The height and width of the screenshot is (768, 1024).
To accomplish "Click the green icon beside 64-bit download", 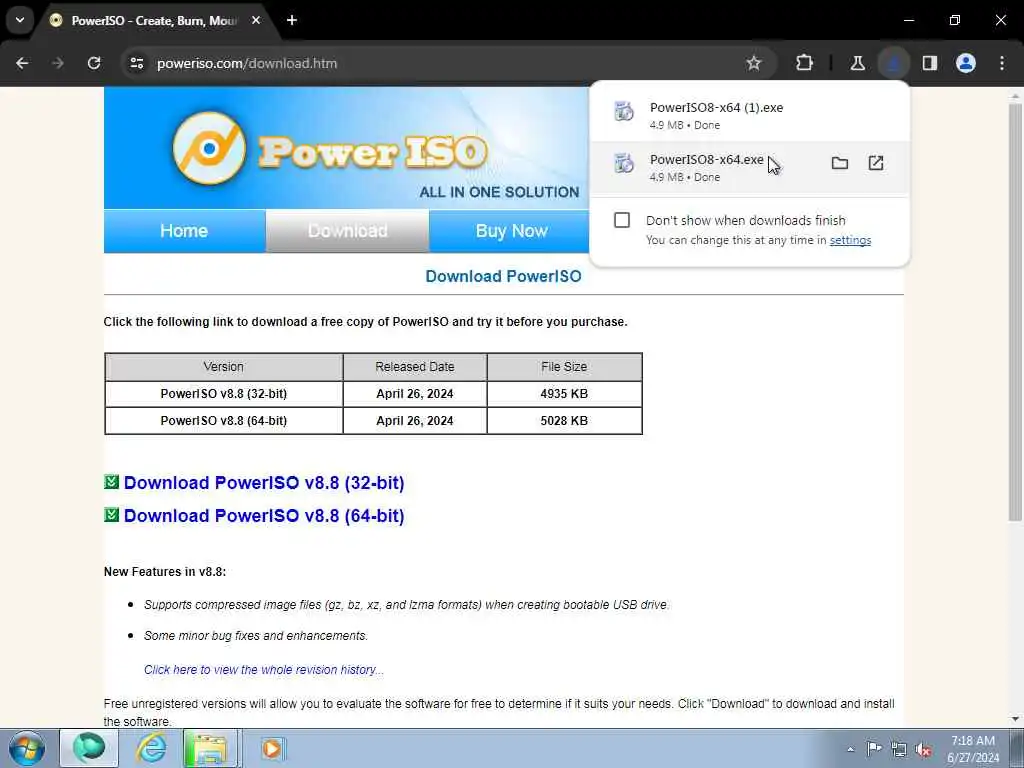I will point(112,515).
